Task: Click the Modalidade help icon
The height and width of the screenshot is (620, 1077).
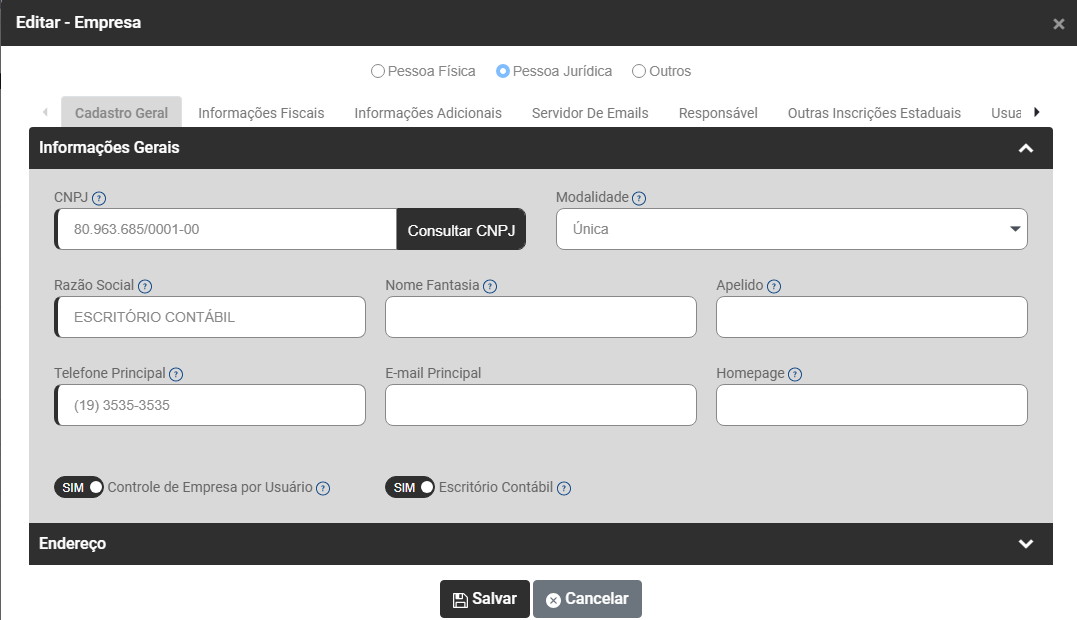Action: click(639, 198)
